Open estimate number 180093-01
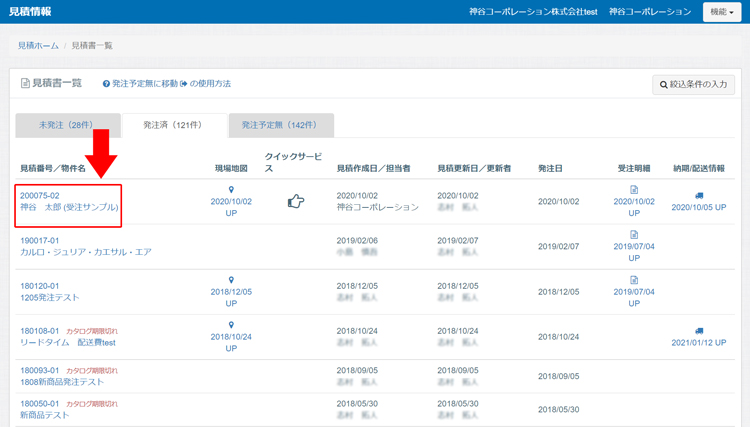 39,371
